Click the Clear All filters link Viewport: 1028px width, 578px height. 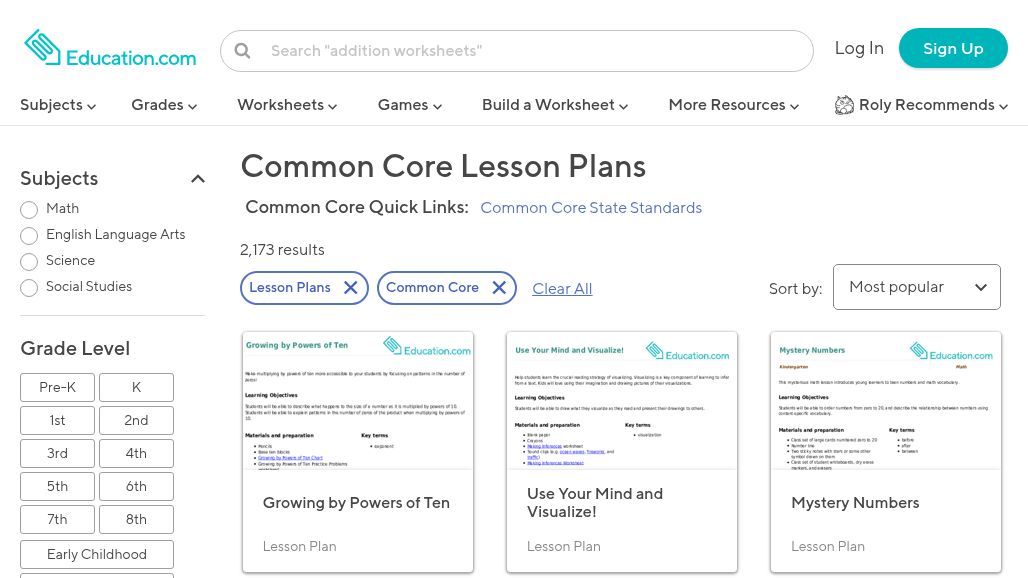coord(562,289)
